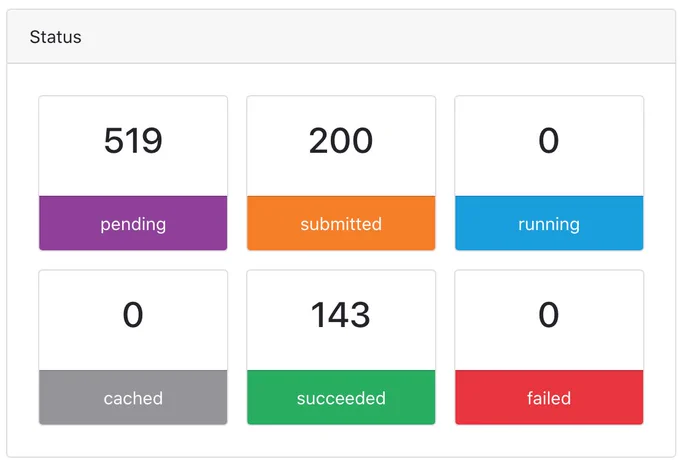680x470 pixels.
Task: Select the 0 failed count
Action: click(x=549, y=315)
